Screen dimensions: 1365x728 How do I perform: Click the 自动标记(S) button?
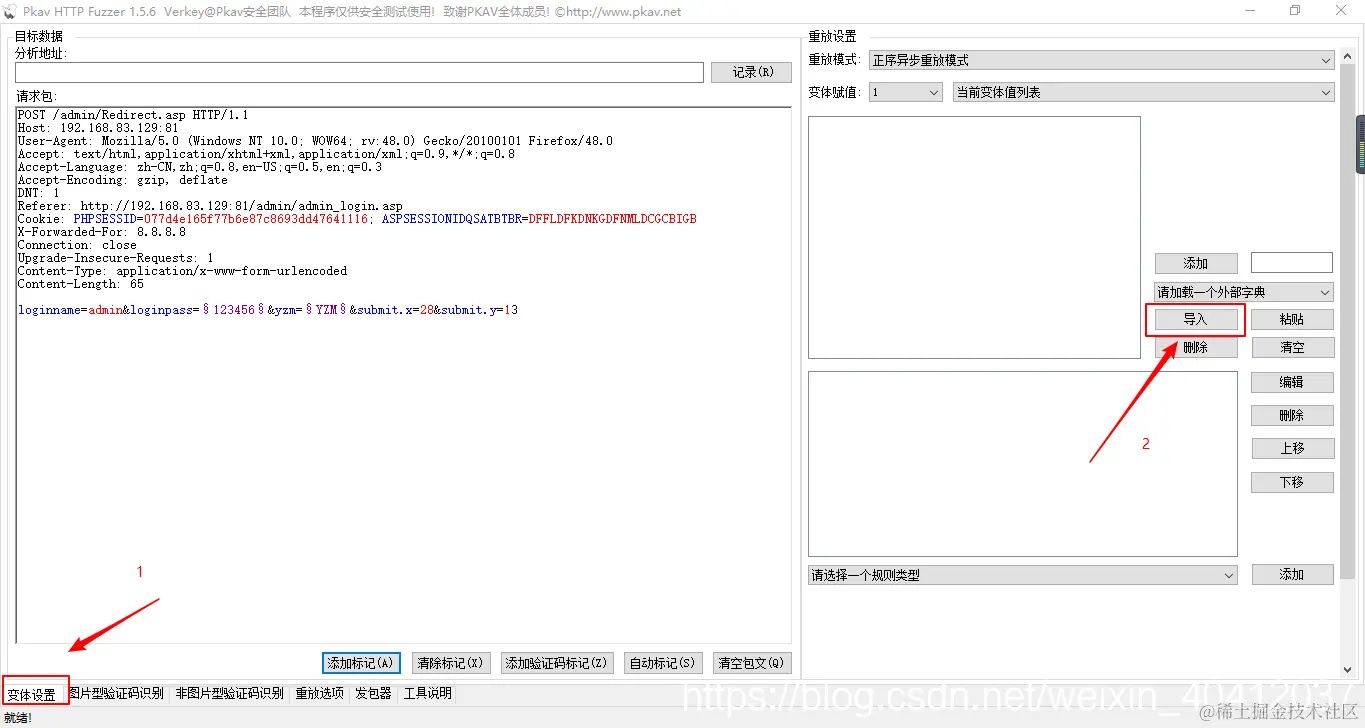pos(662,663)
